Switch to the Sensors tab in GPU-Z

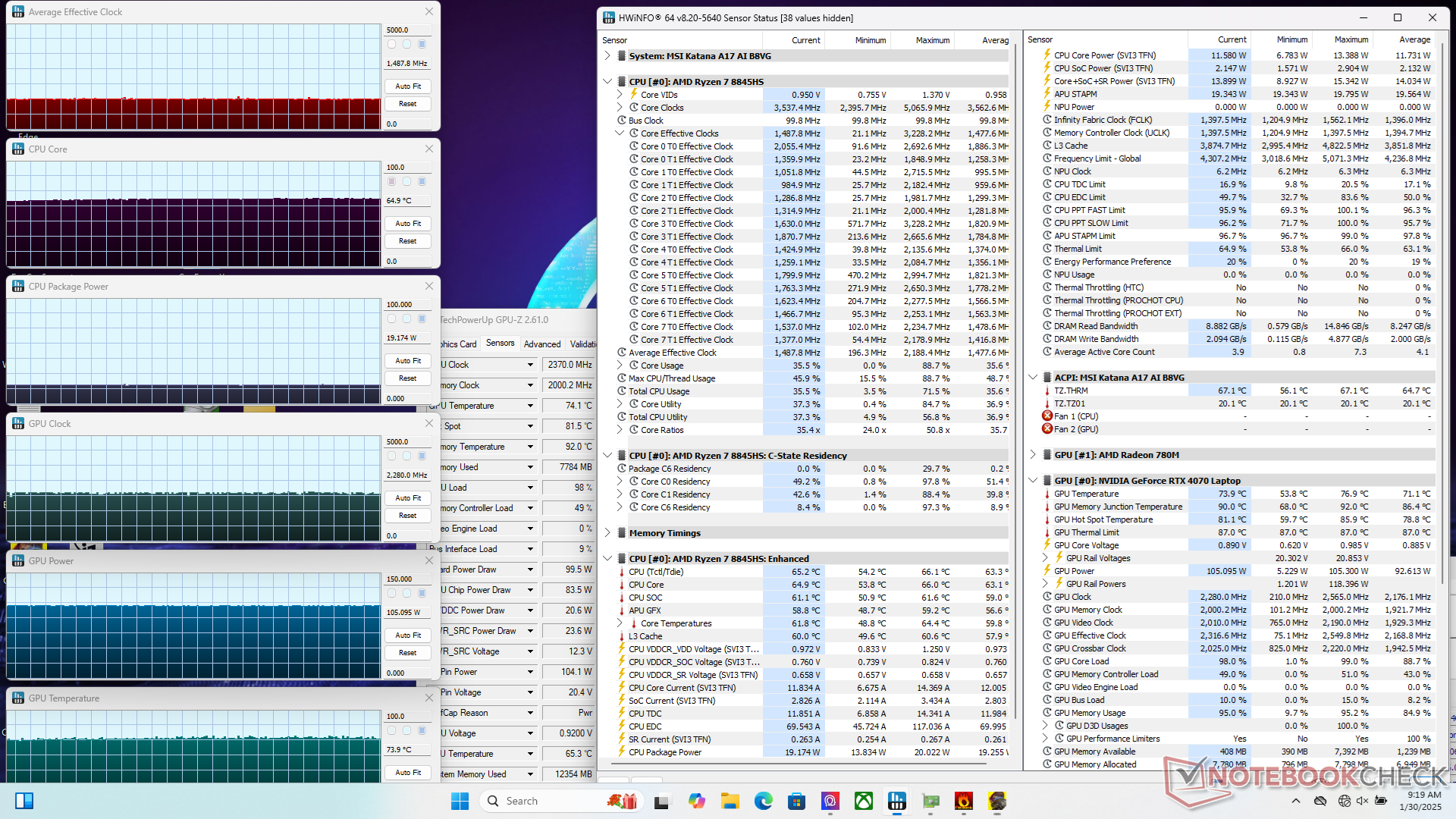click(x=500, y=344)
